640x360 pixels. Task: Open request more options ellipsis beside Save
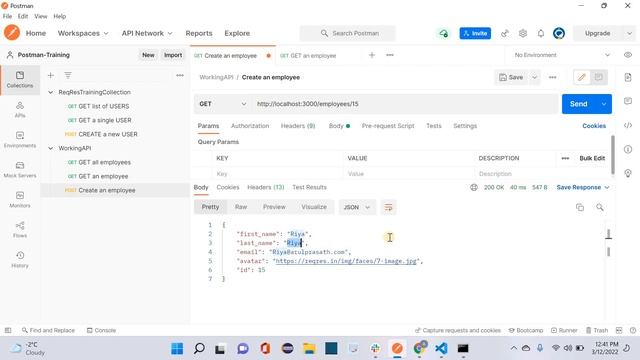(552, 77)
